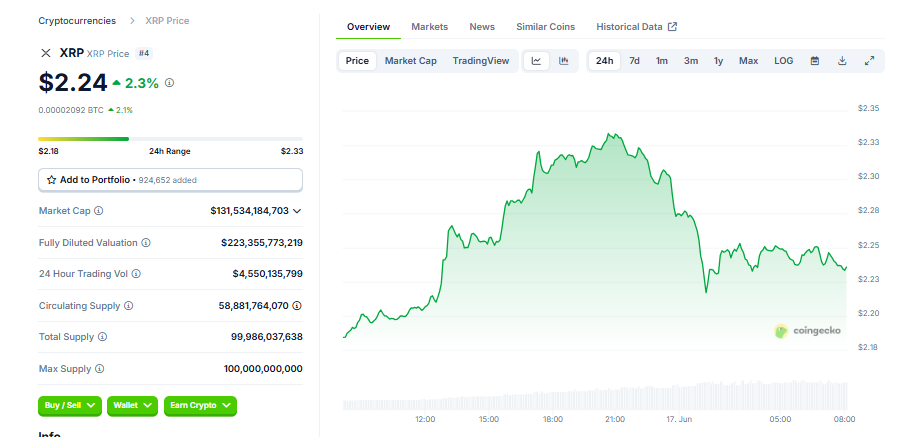This screenshot has width=909, height=437.
Task: Switch to candlestick chart view icon
Action: click(x=563, y=61)
